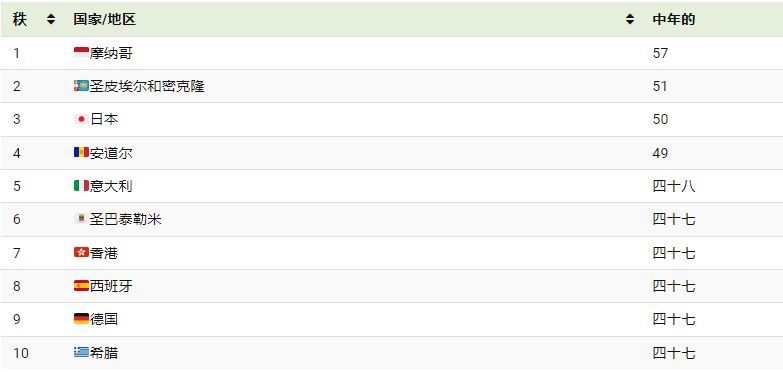Click the Saint Barthélemy flag icon
Screen dimensions: 783x372
(81, 219)
